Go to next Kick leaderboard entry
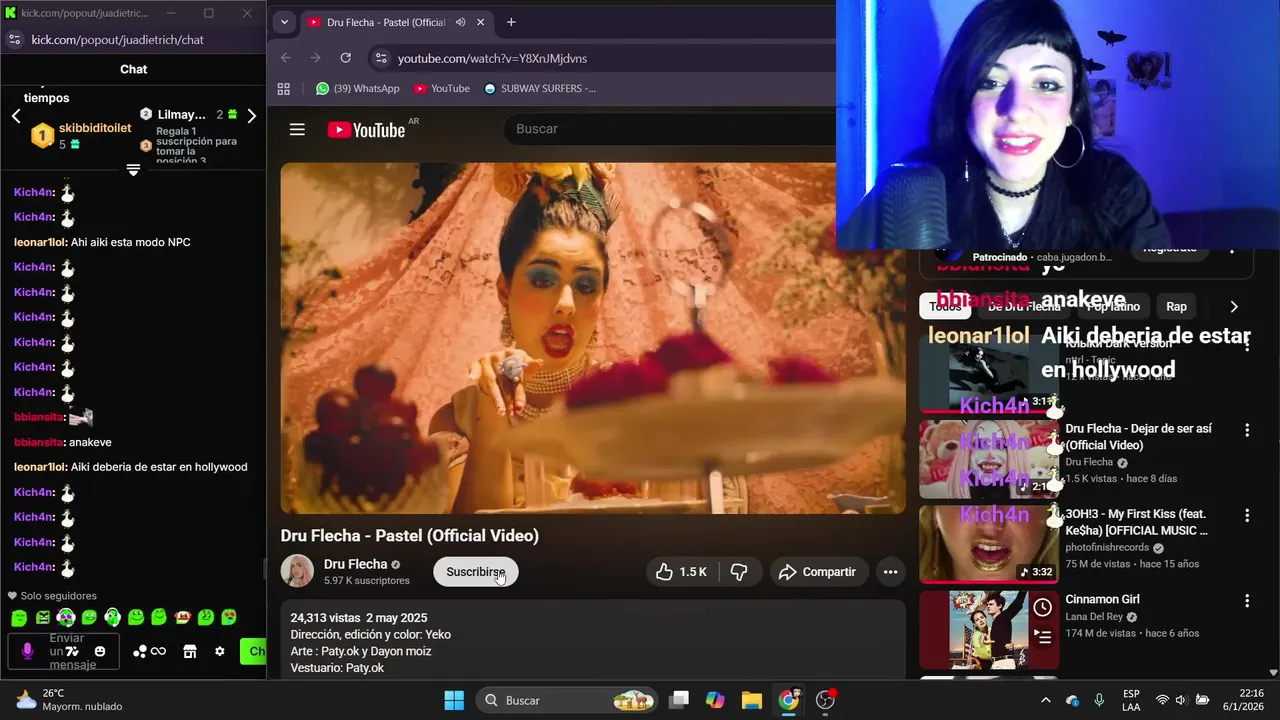1280x720 pixels. (x=251, y=116)
